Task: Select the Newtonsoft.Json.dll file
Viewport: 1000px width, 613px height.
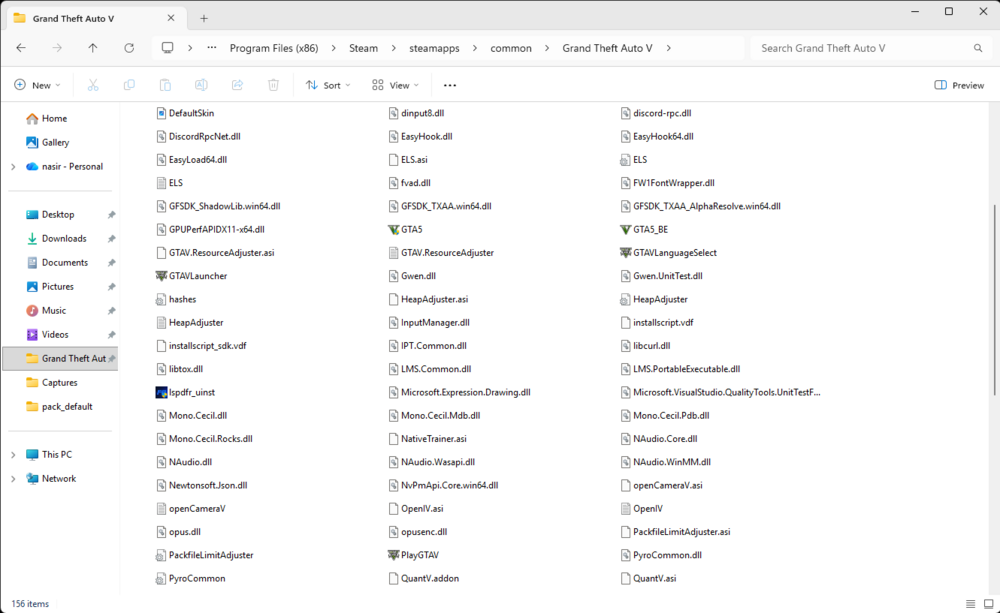Action: [x=202, y=485]
